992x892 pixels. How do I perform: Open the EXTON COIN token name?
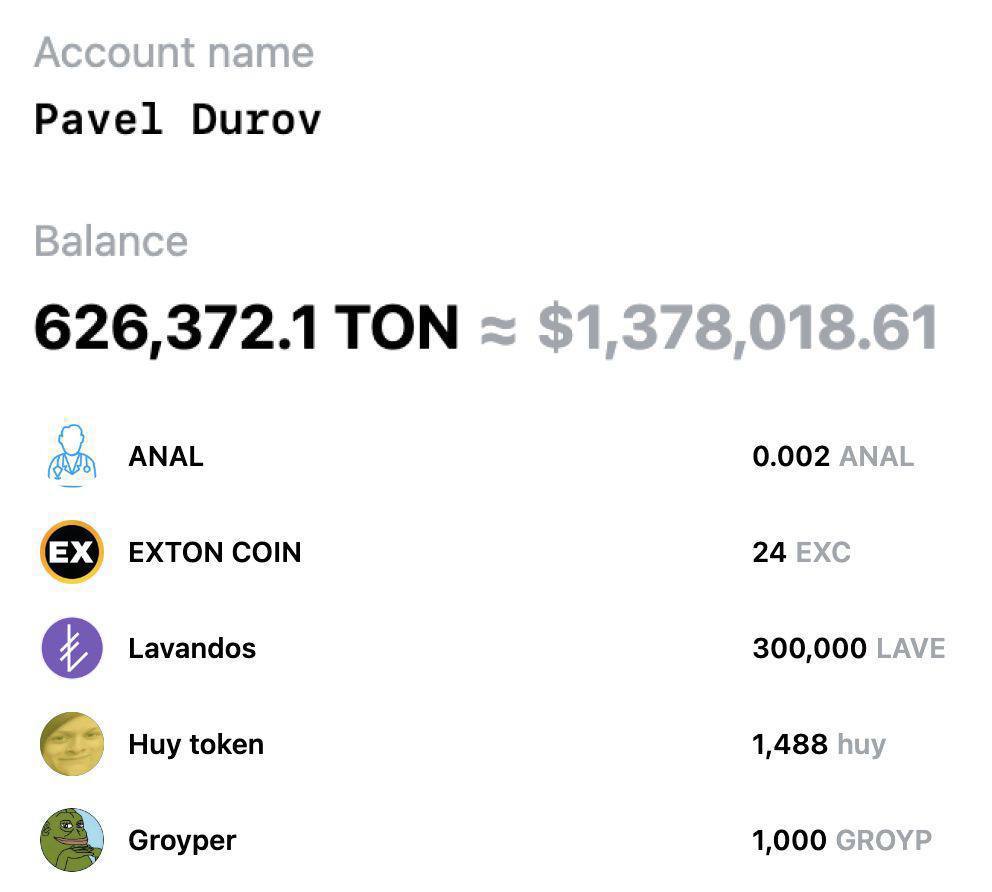(x=214, y=552)
